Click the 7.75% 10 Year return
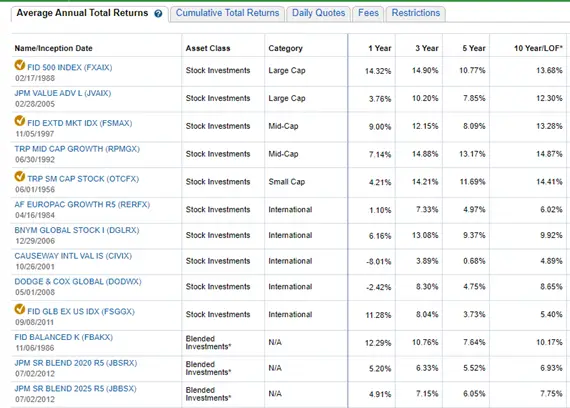 pyautogui.click(x=551, y=394)
